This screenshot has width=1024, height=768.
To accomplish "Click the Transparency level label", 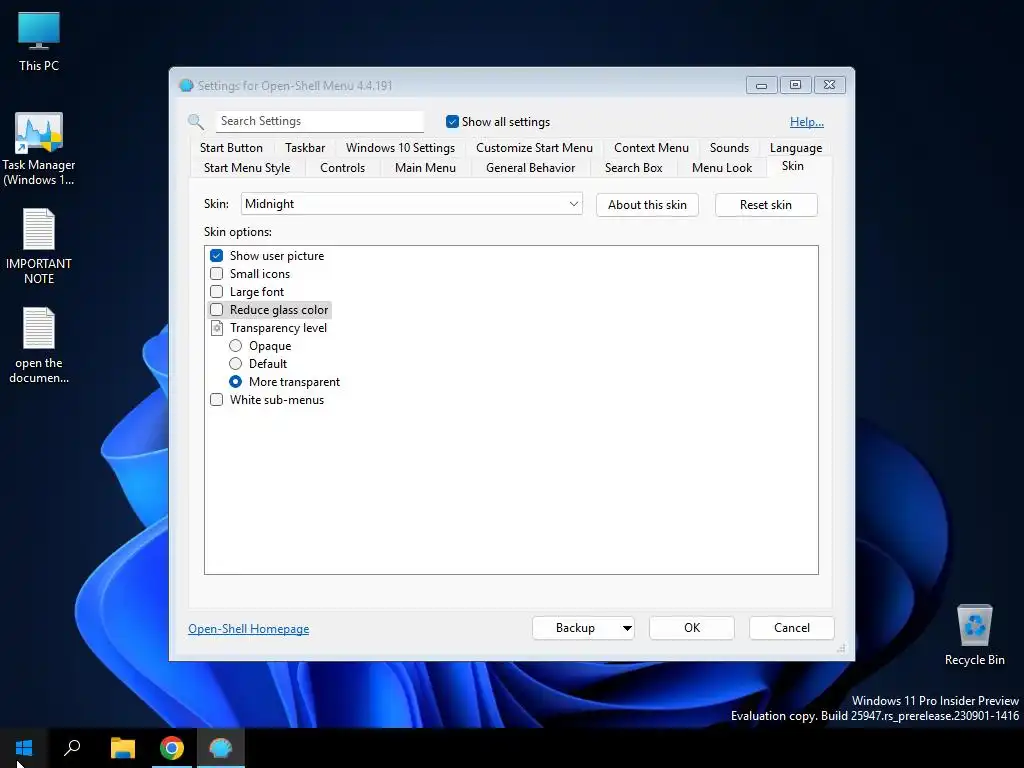I will [278, 328].
